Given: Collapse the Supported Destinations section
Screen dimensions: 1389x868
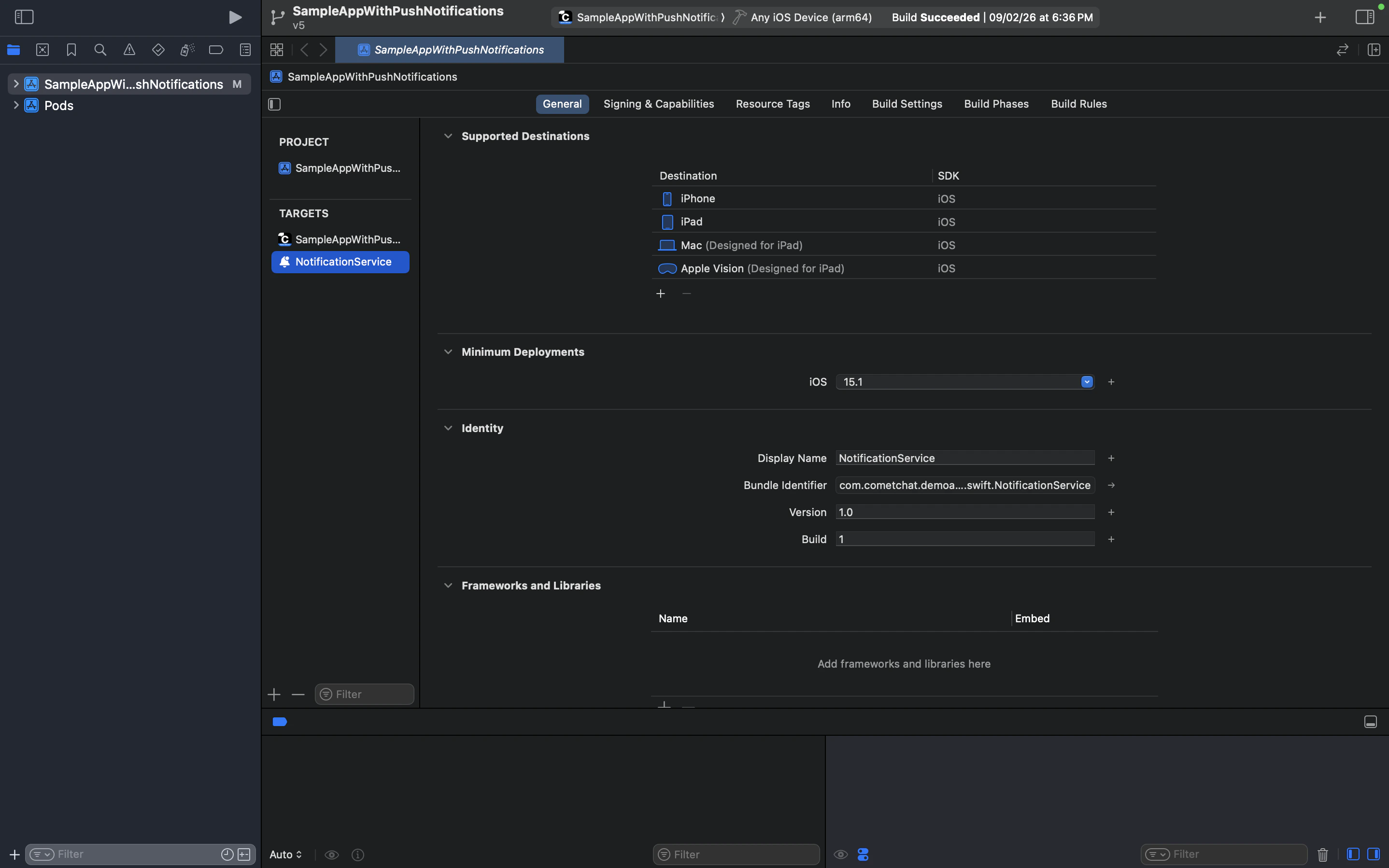Looking at the screenshot, I should [449, 136].
